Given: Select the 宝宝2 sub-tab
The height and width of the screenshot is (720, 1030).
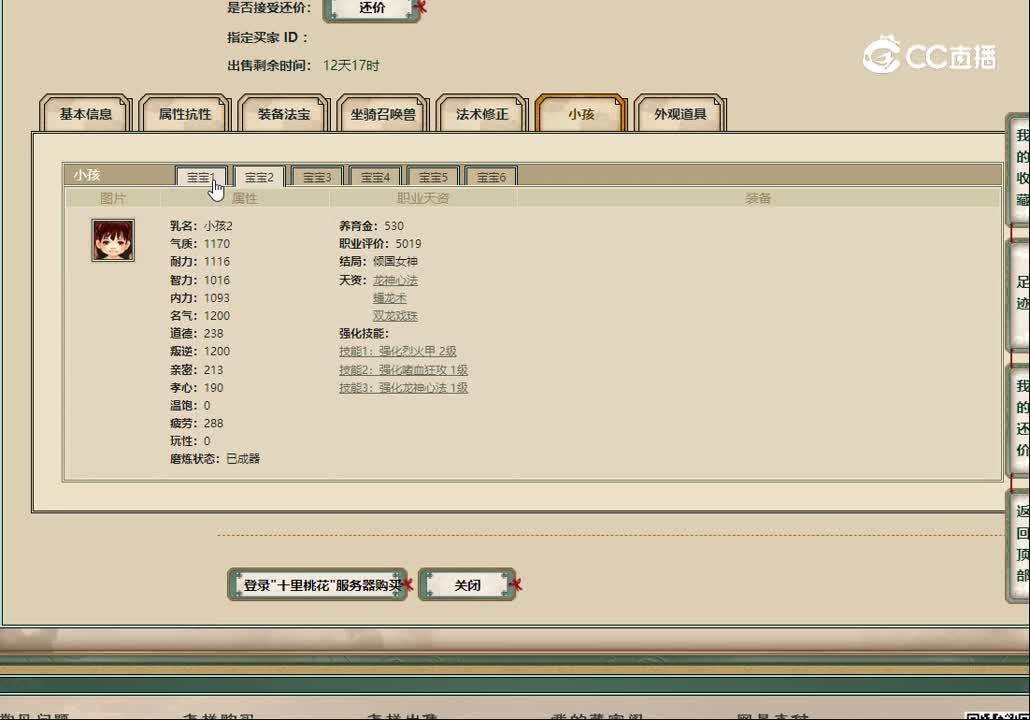Looking at the screenshot, I should pos(258,176).
